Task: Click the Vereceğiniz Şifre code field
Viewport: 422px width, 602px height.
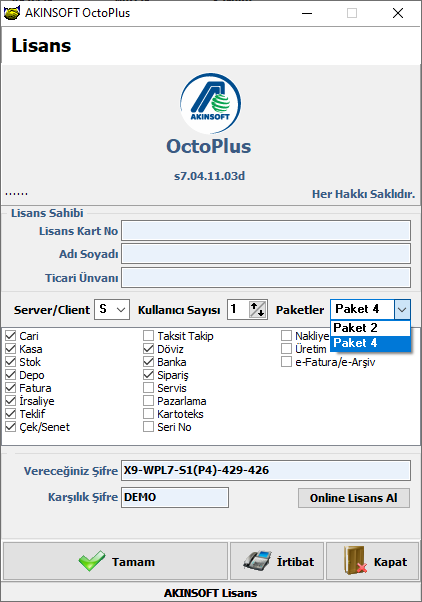Action: coord(266,471)
